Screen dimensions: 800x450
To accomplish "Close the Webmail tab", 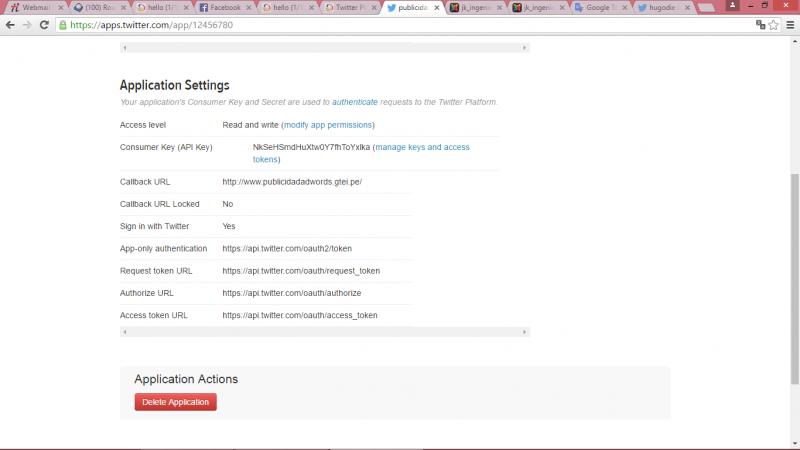I will pos(61,8).
